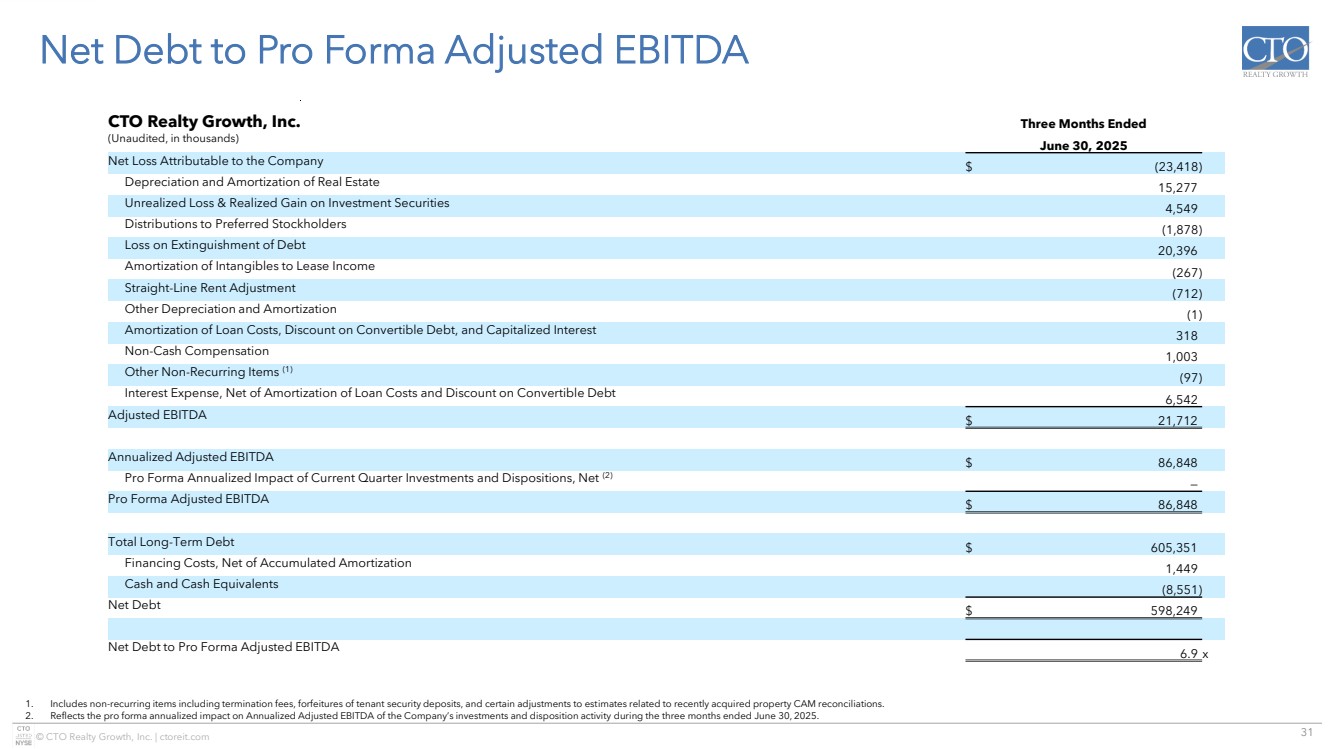This screenshot has width=1333, height=749.
Task: Select the 'Net Loss Attributable to the Company' row
Action: pyautogui.click(x=216, y=161)
